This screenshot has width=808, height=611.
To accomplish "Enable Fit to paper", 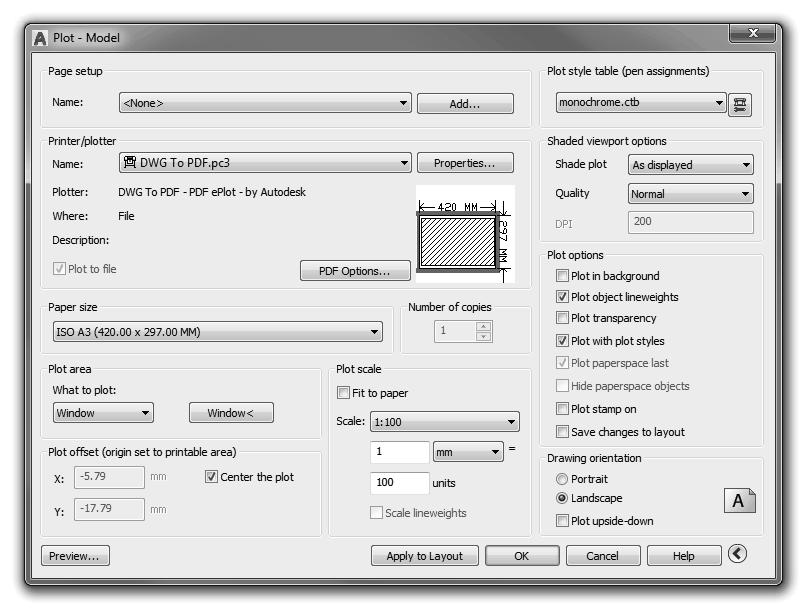I will [x=343, y=393].
